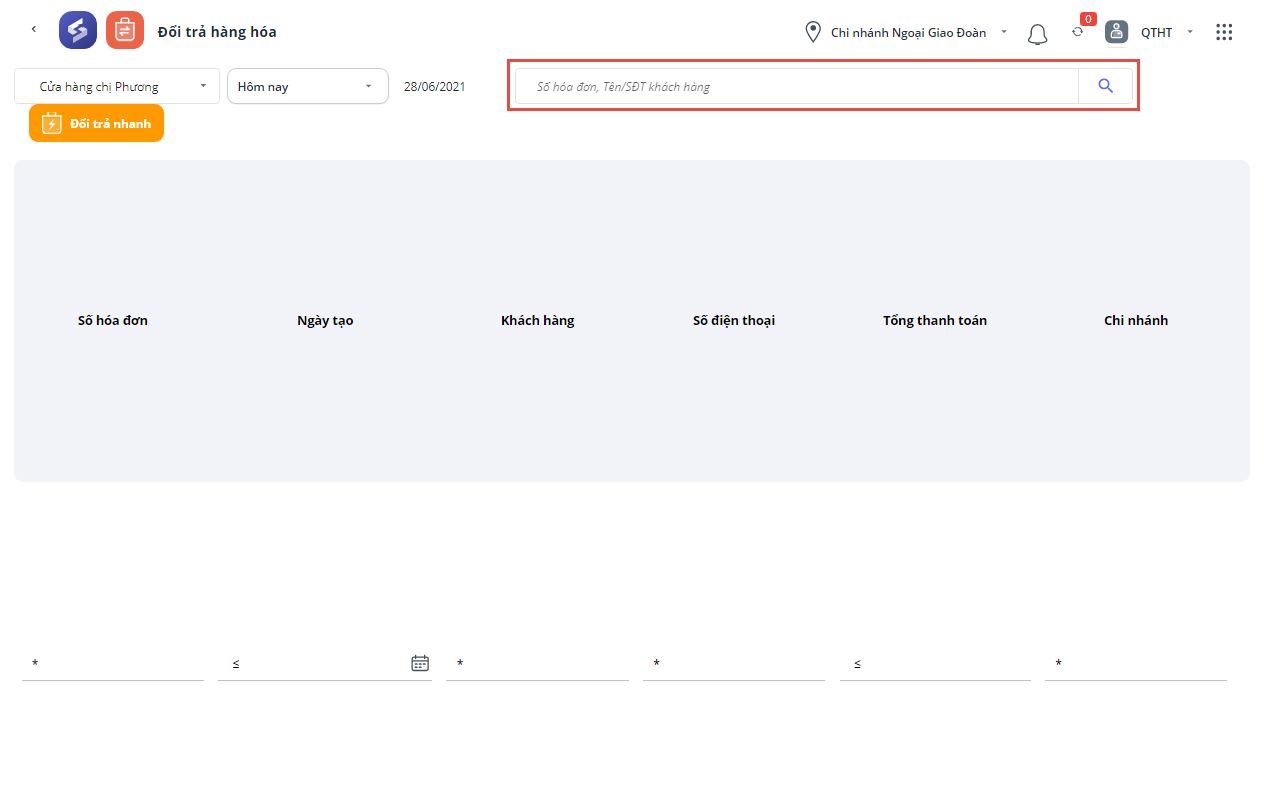The width and height of the screenshot is (1264, 807).
Task: Sort by the Chi nhánh column header
Action: tap(1136, 321)
